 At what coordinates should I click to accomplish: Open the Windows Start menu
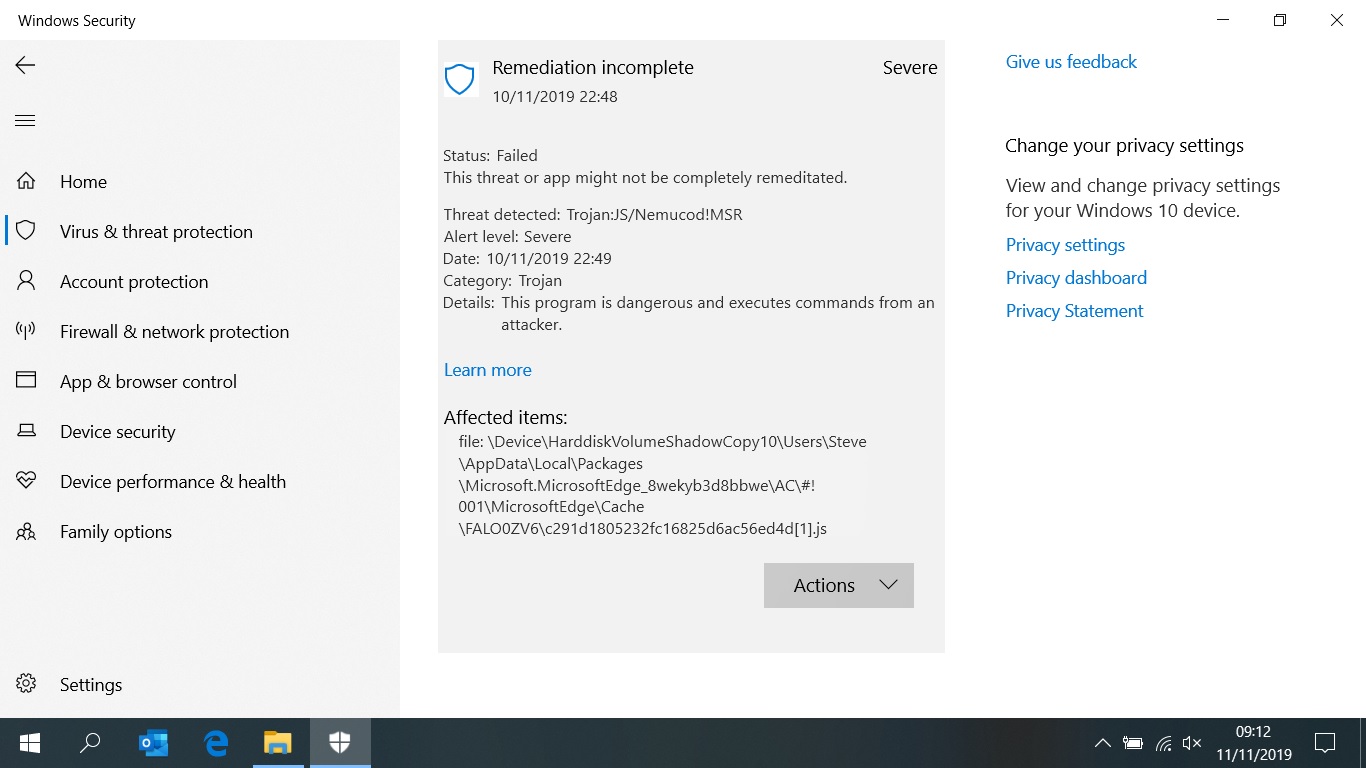tap(30, 743)
